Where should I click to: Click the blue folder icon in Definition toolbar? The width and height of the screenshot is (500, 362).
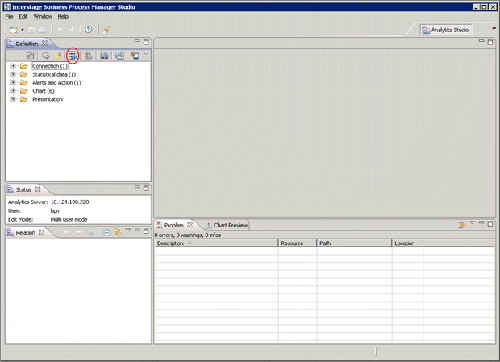[x=120, y=56]
